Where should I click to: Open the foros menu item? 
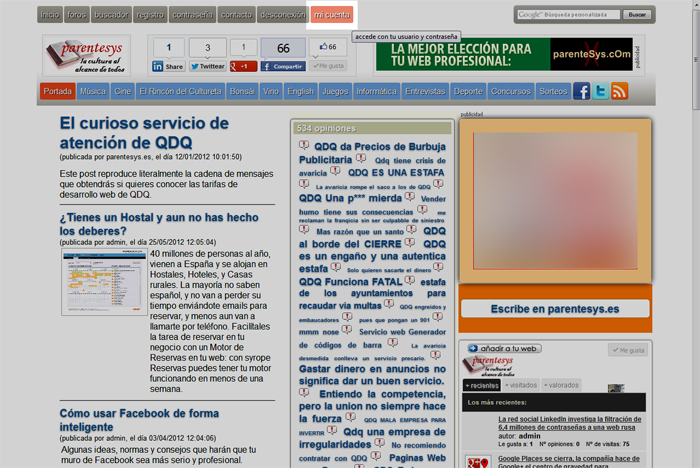tap(77, 15)
